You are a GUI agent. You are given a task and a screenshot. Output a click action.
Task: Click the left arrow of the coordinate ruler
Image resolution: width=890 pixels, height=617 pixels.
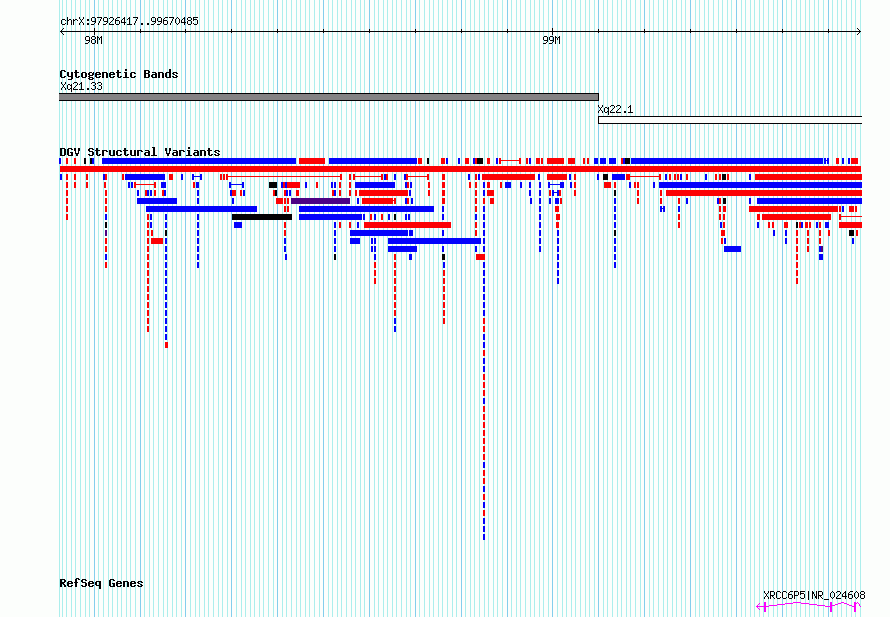pos(62,32)
